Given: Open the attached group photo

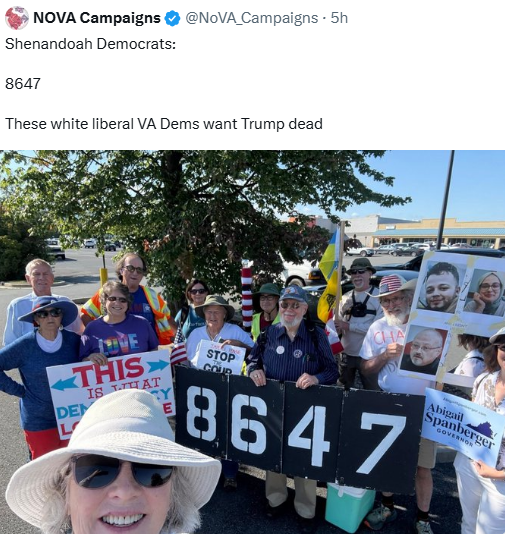Looking at the screenshot, I should click(252, 342).
